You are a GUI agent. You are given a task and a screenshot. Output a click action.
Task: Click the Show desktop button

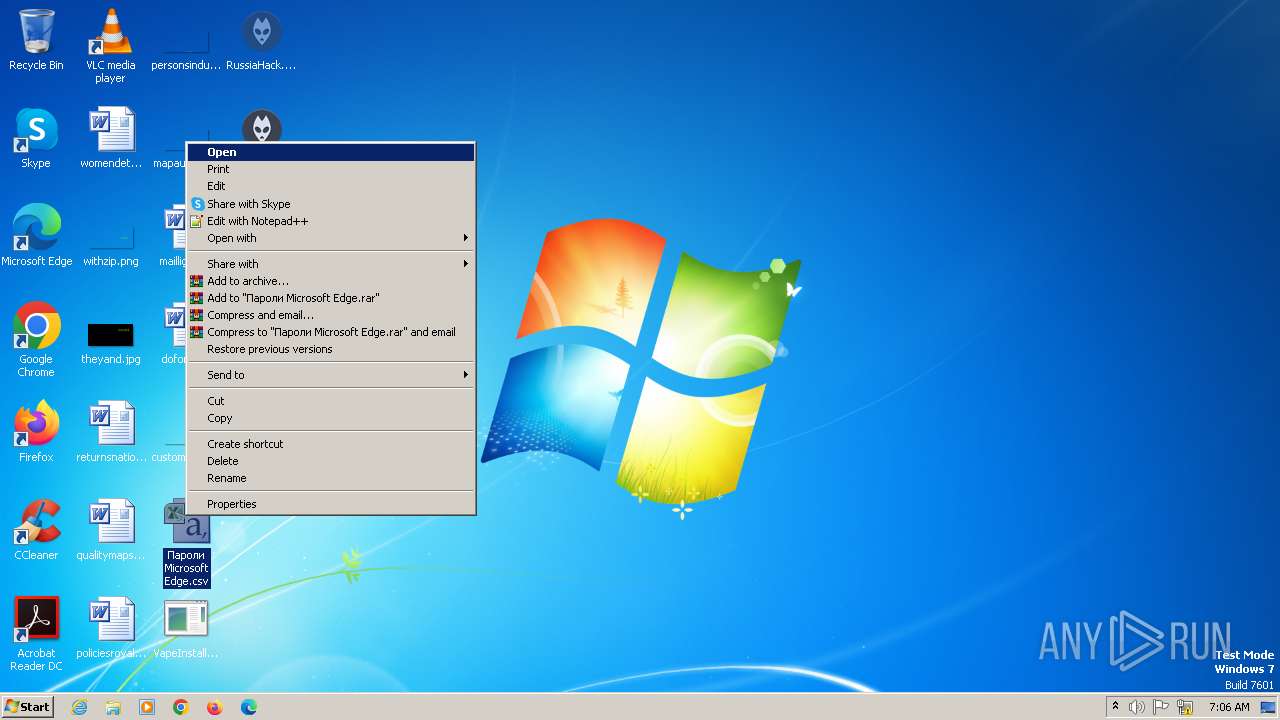tap(1270, 707)
